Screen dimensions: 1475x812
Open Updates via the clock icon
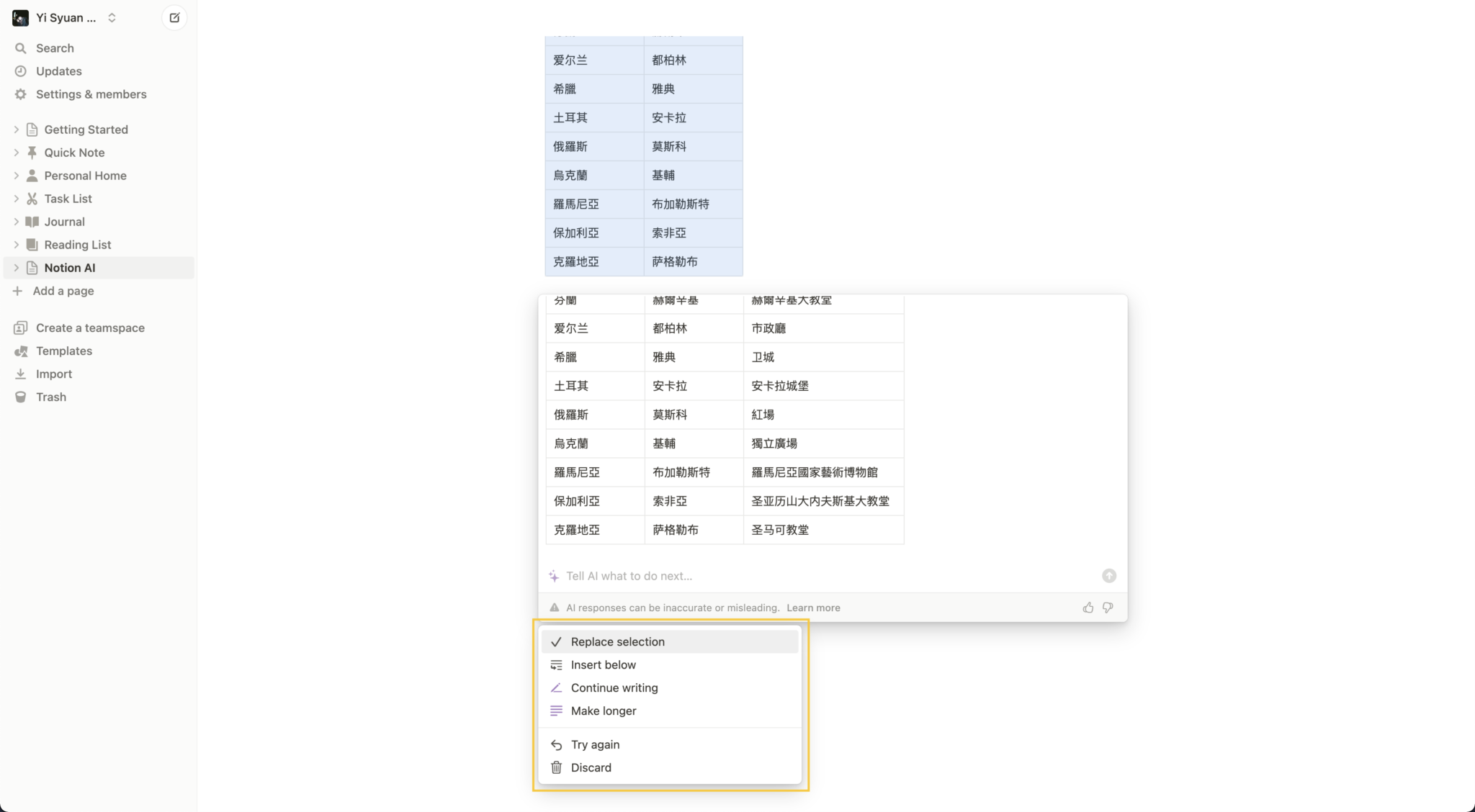tap(21, 71)
